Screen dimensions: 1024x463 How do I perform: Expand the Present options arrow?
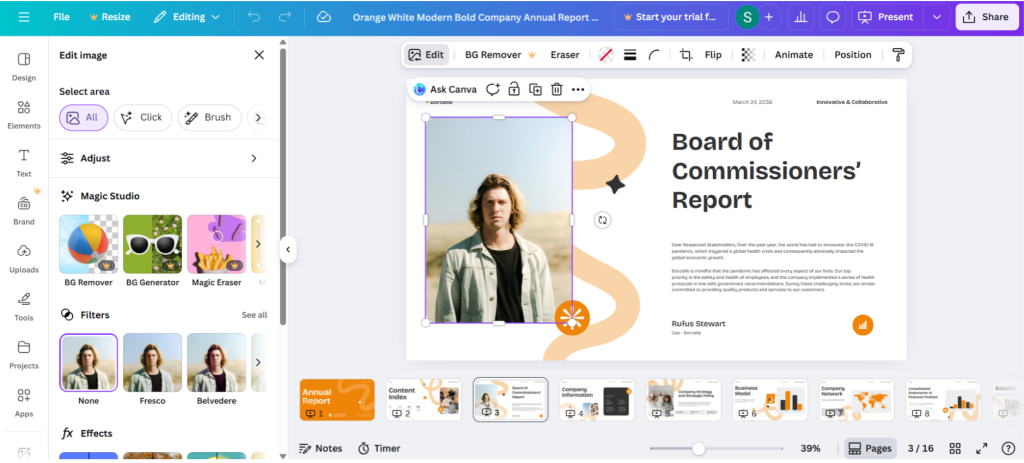pos(936,17)
